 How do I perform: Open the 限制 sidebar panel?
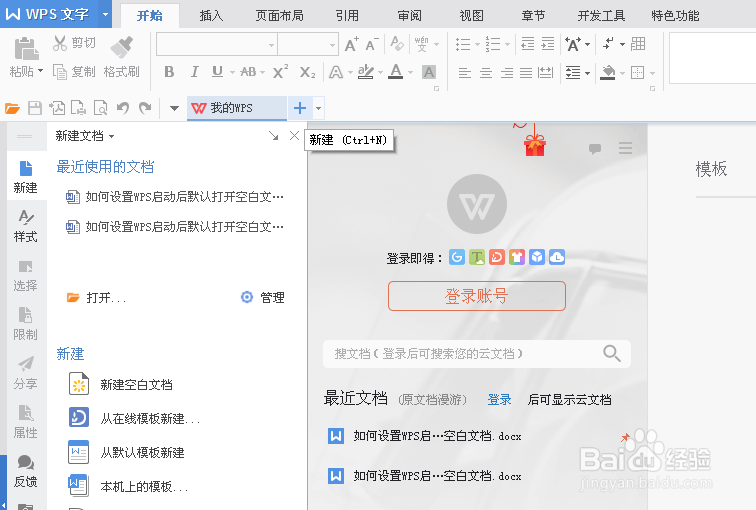(26, 324)
